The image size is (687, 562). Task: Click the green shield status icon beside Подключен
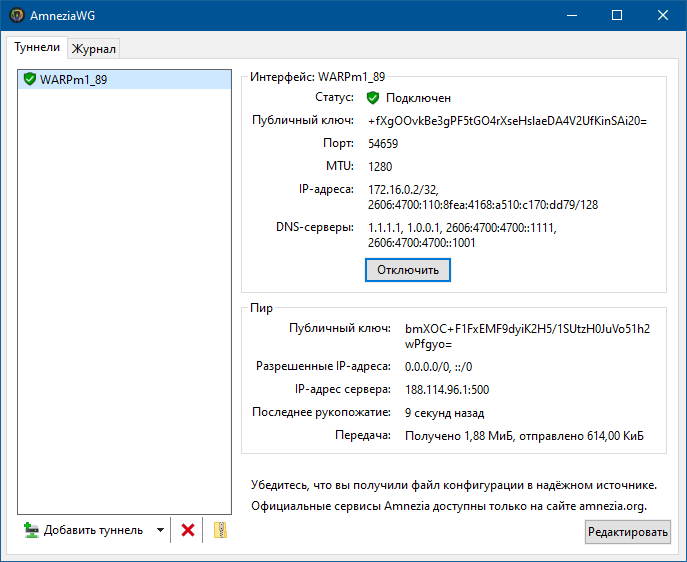(x=373, y=98)
